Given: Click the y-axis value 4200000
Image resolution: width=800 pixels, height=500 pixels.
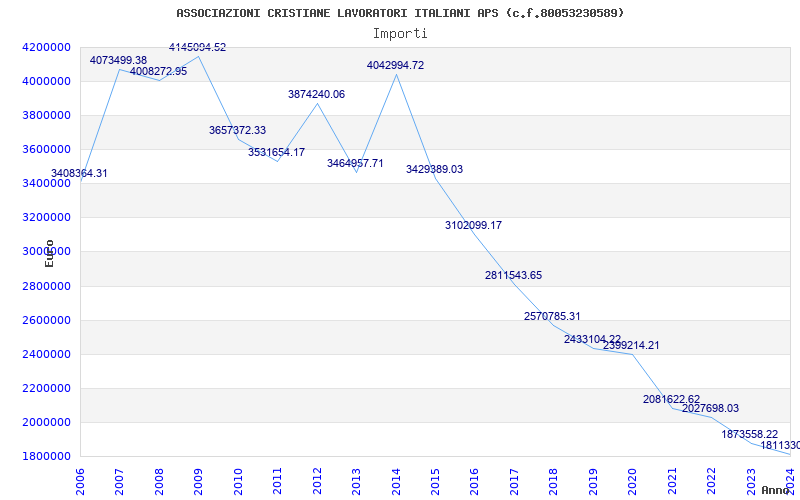Looking at the screenshot, I should [x=46, y=47].
